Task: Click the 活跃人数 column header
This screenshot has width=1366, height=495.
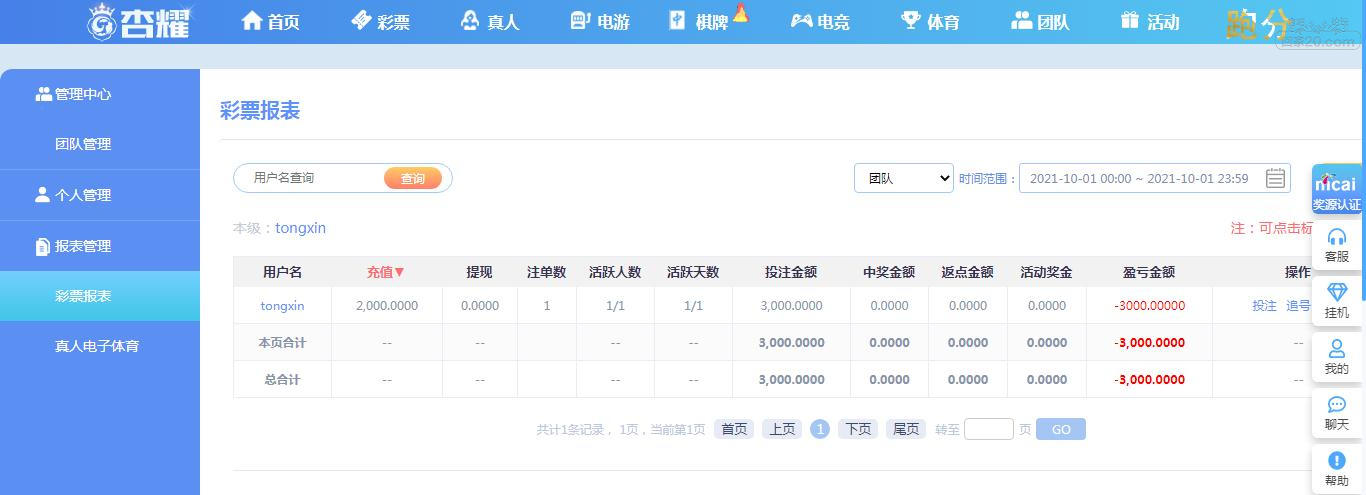Action: click(615, 272)
